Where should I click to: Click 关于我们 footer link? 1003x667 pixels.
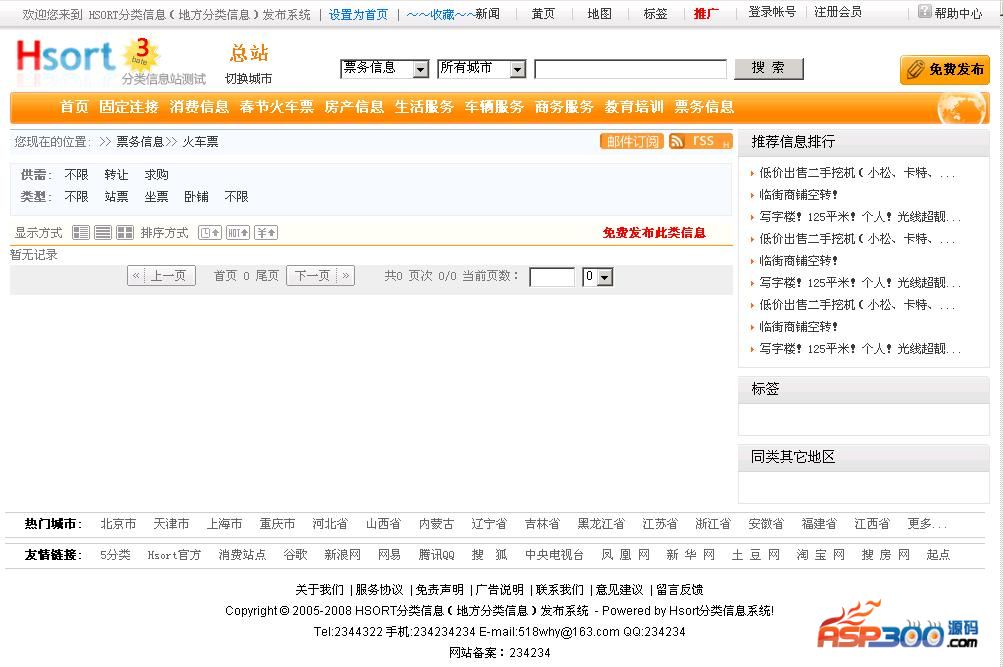[x=319, y=590]
